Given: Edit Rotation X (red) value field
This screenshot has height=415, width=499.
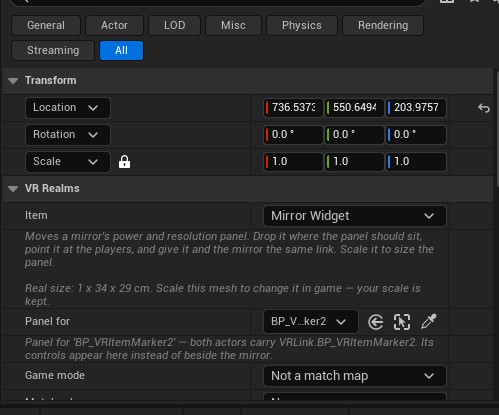Looking at the screenshot, I should 293,135.
